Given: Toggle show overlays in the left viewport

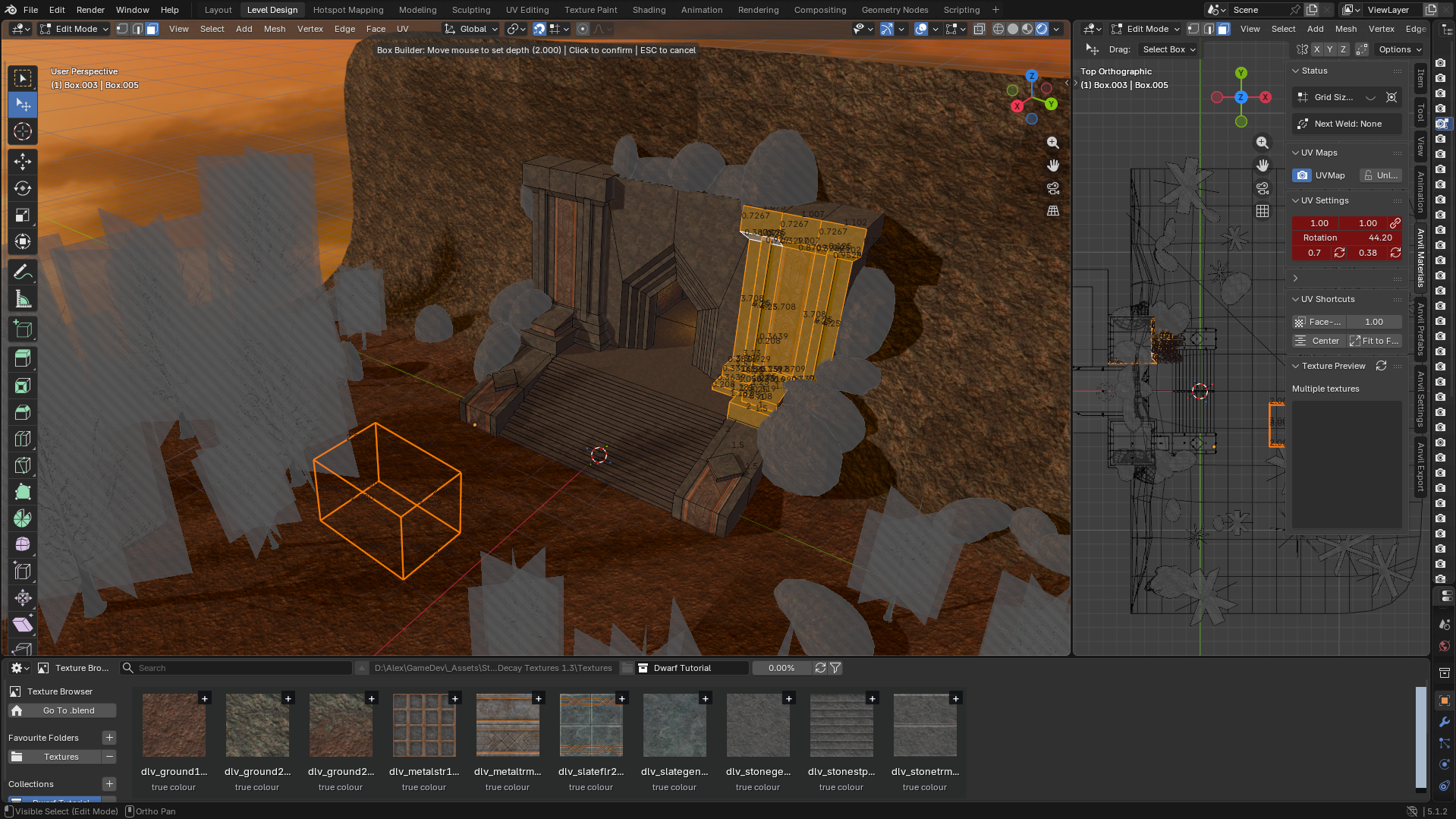Looking at the screenshot, I should [x=921, y=29].
